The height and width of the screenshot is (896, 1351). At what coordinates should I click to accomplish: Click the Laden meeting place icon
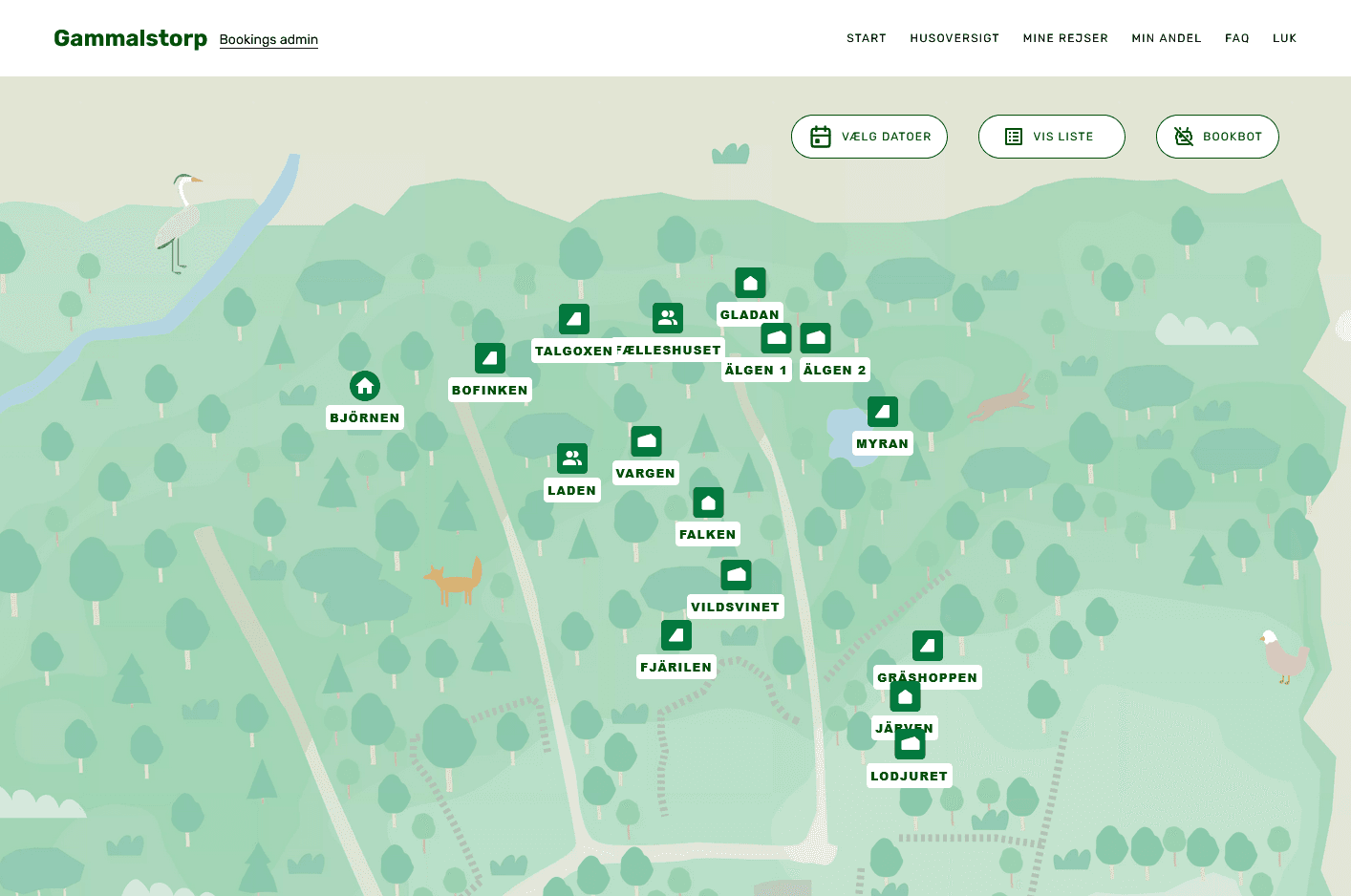572,458
